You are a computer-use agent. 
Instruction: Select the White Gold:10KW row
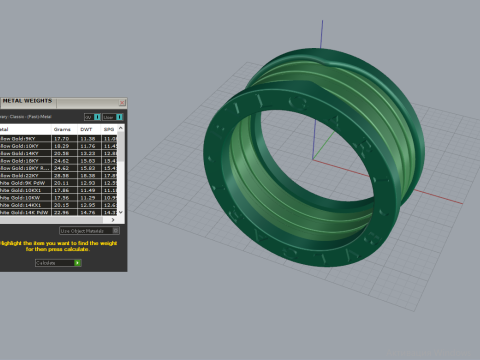[58, 198]
